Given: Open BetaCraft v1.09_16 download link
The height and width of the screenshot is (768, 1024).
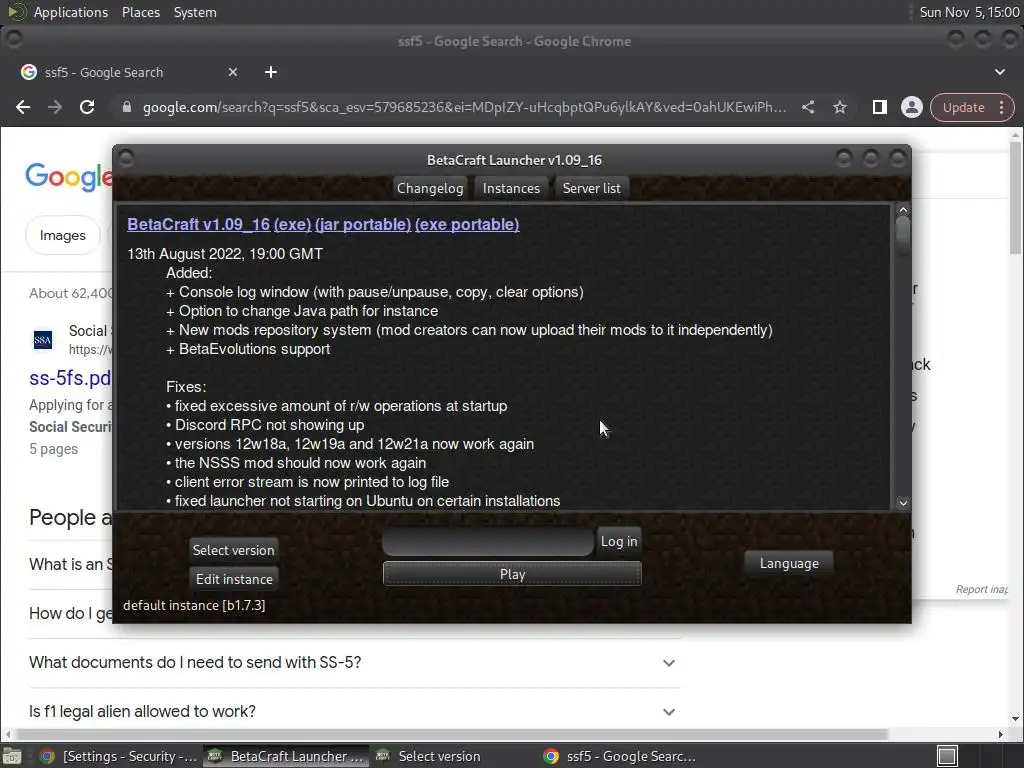Looking at the screenshot, I should tap(199, 225).
